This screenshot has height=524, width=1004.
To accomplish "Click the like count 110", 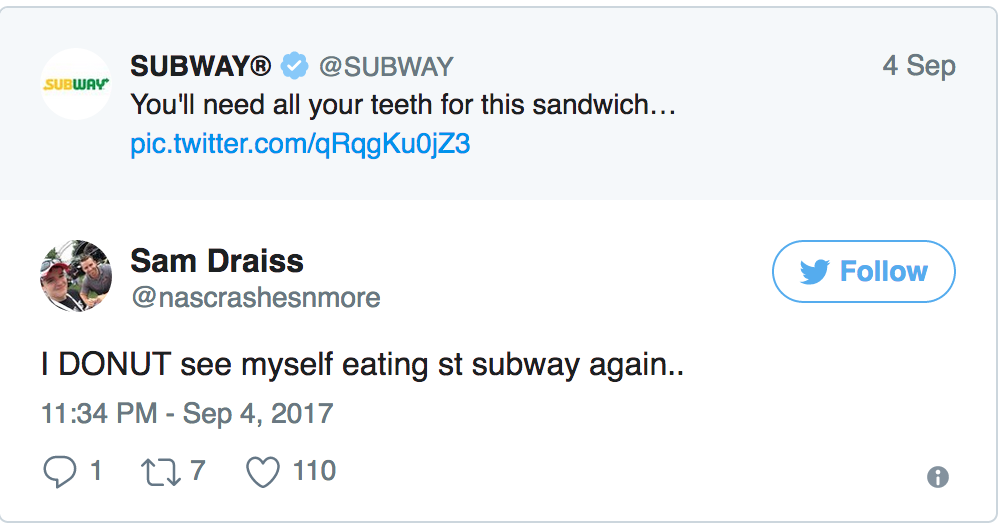I will coord(313,471).
